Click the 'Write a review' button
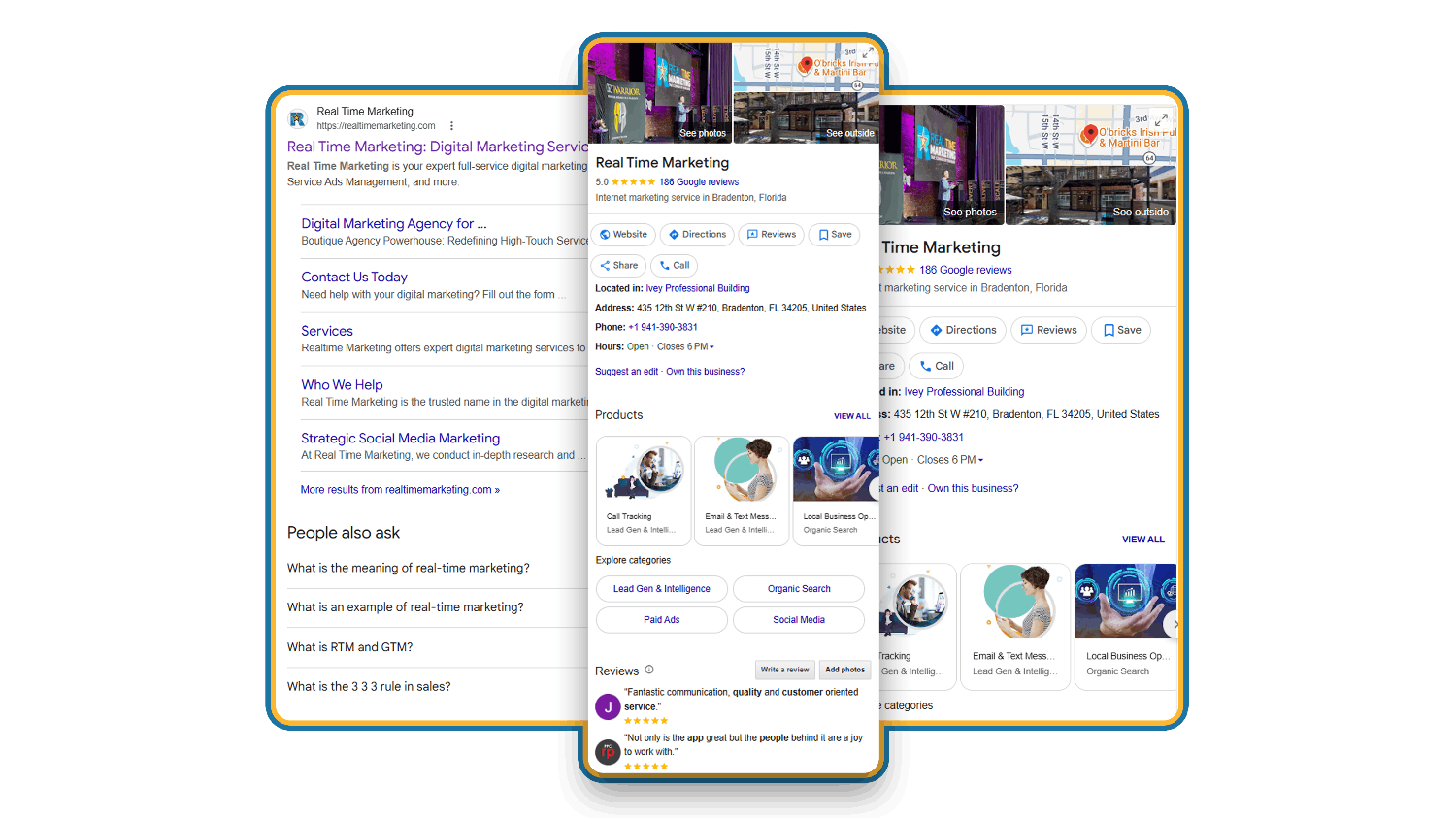The height and width of the screenshot is (818, 1456). pos(784,670)
